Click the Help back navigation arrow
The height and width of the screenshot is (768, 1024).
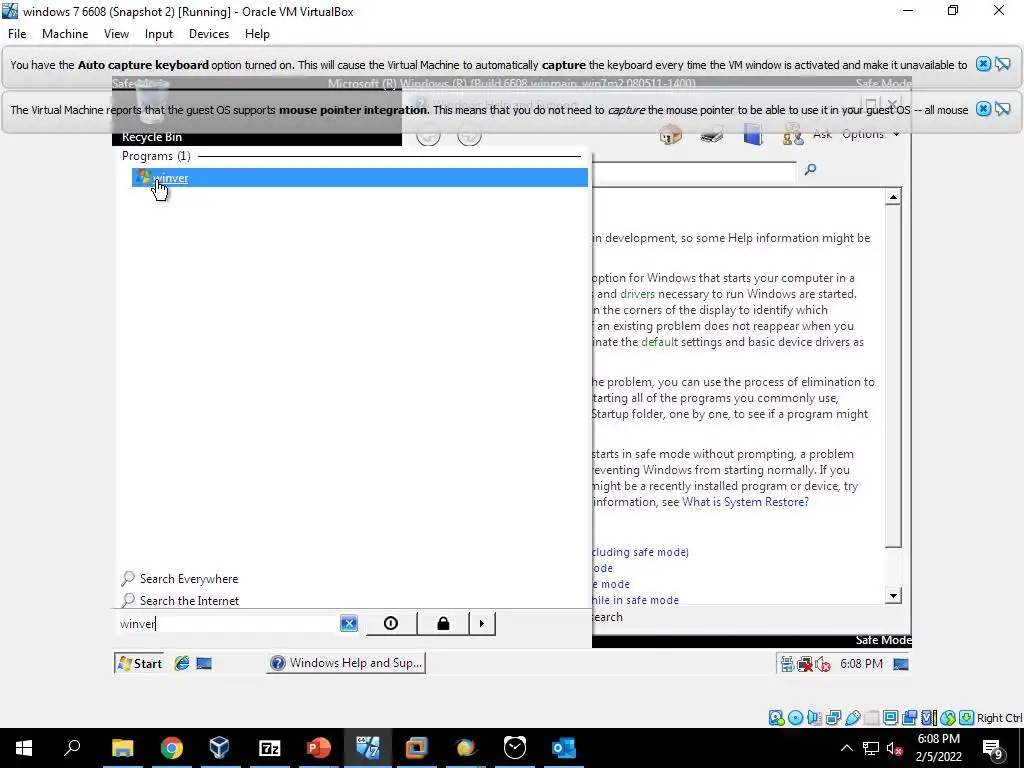428,135
